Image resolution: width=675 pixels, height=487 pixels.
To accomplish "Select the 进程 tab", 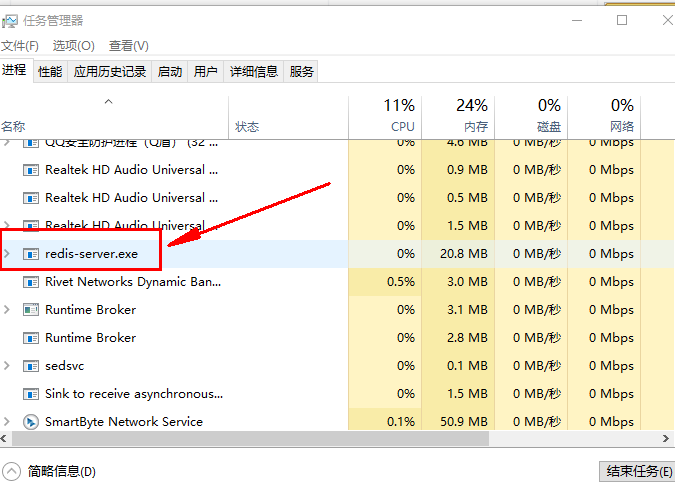I will [x=14, y=70].
